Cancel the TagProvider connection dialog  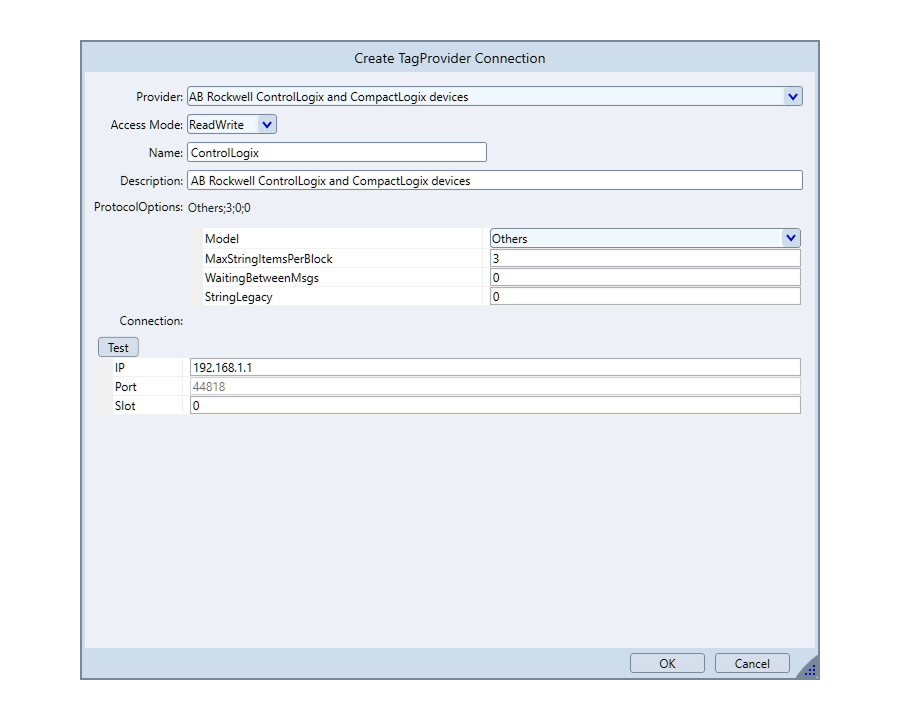(x=752, y=663)
